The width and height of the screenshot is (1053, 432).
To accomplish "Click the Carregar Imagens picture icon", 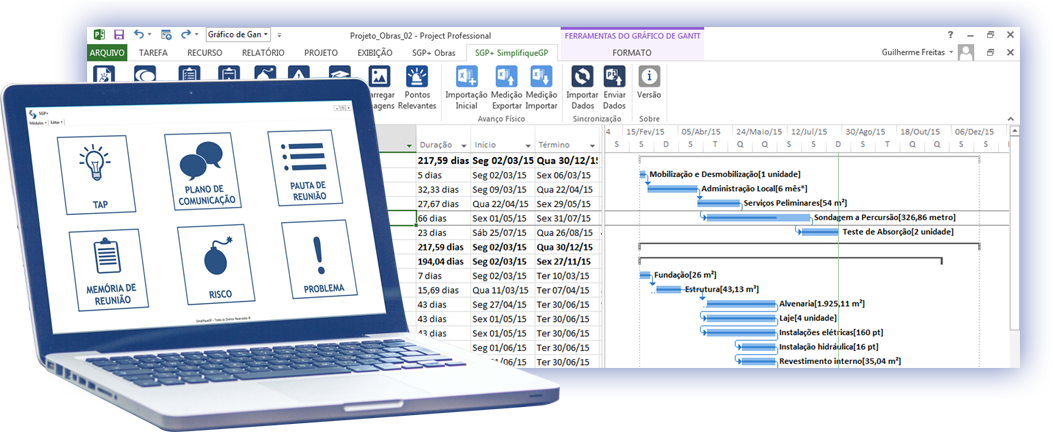I will click(379, 77).
